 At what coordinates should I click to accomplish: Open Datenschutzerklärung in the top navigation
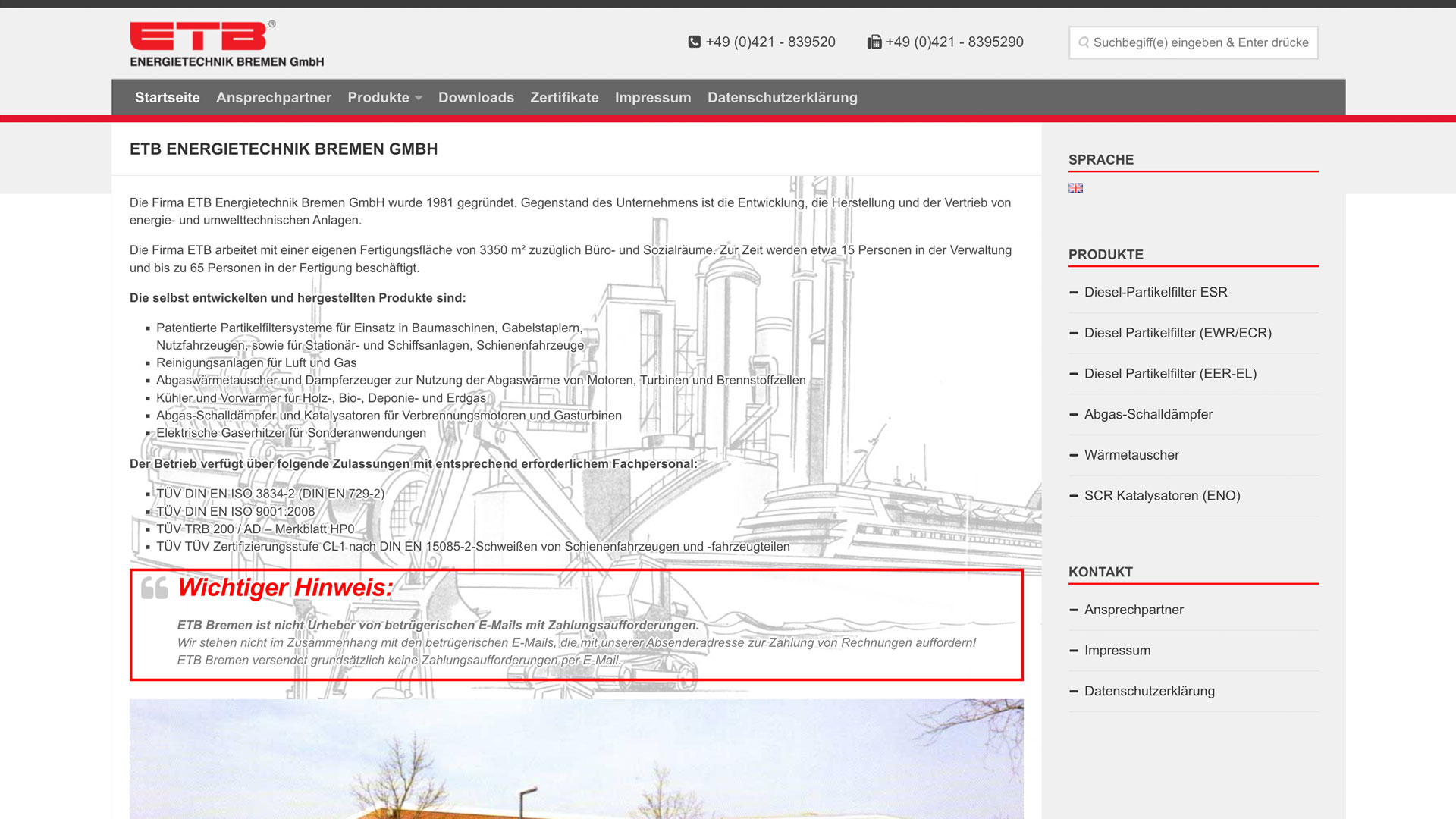783,97
